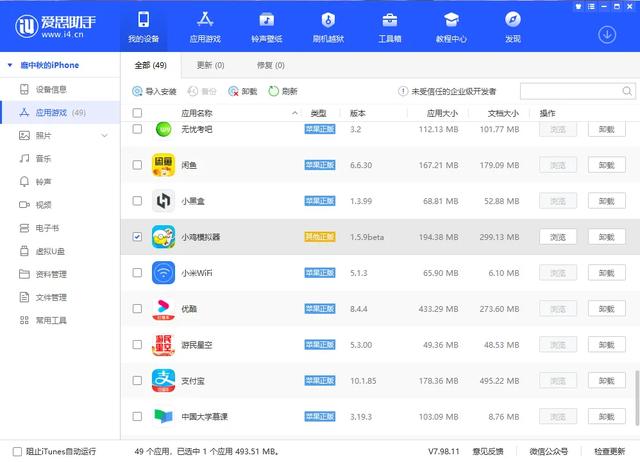Open the 工具箱 toolbox
Screen dimensions: 640x462
[390, 27]
